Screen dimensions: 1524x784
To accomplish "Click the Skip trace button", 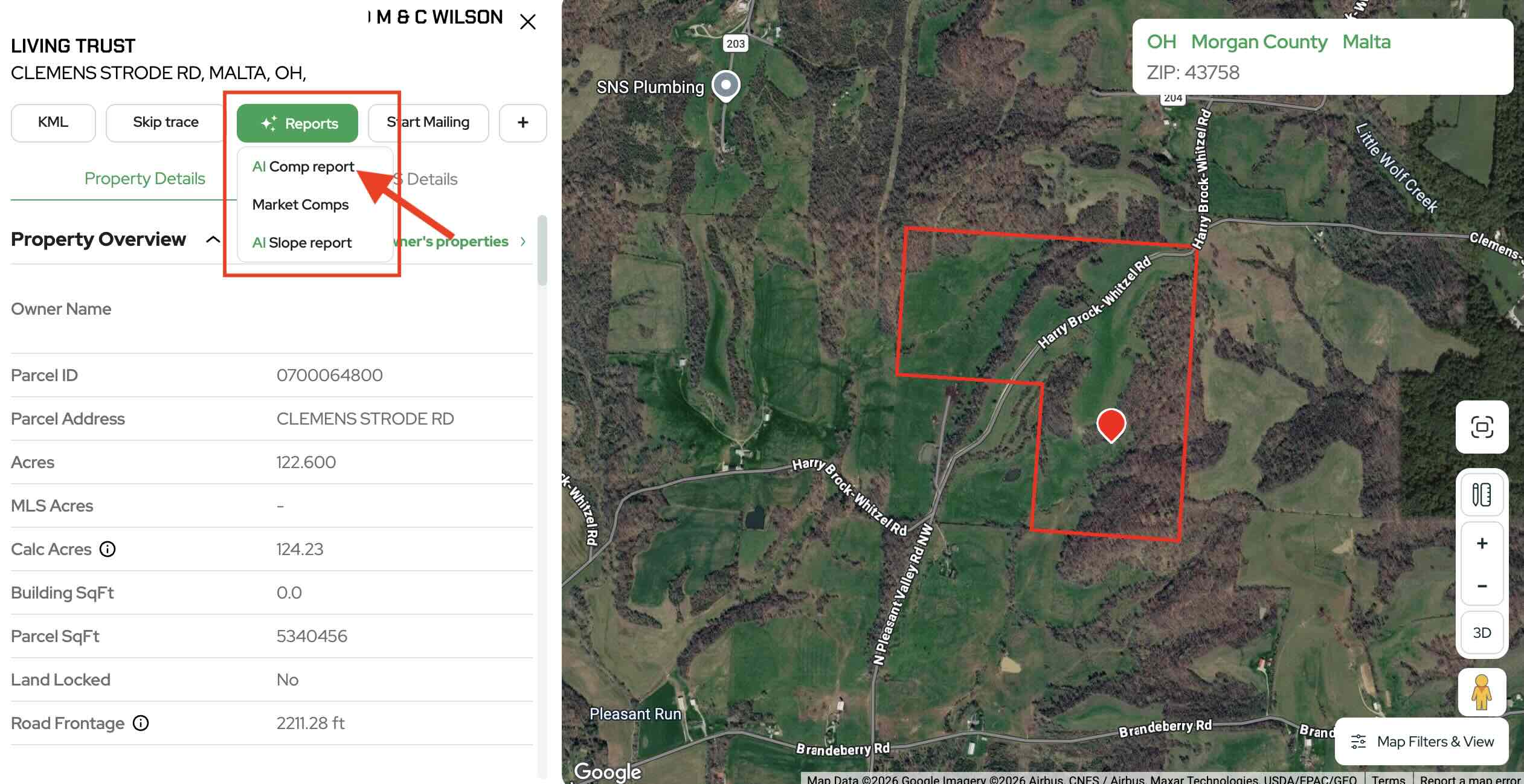I will 166,123.
